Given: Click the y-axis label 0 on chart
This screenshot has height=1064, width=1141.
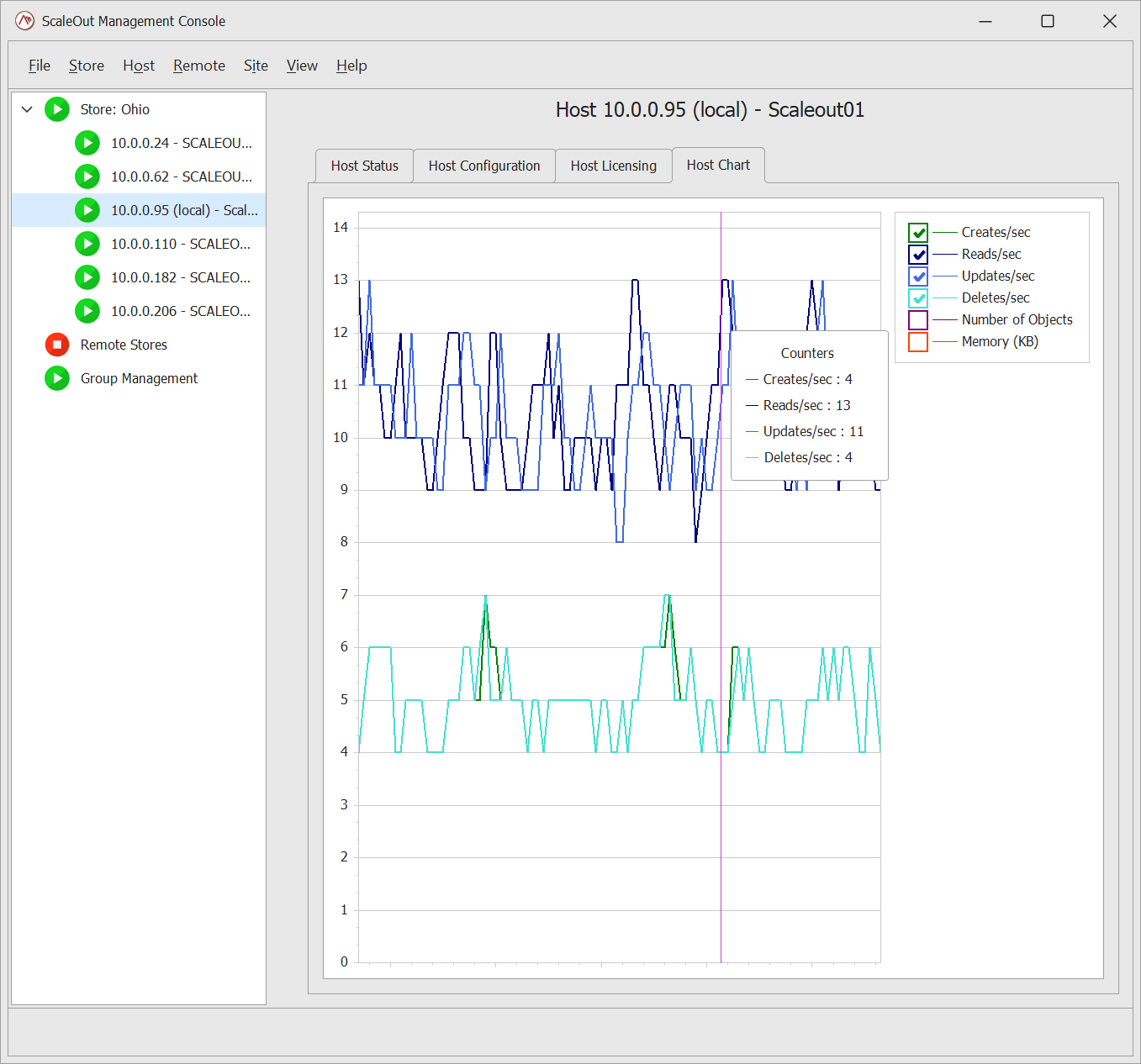Looking at the screenshot, I should coord(344,962).
